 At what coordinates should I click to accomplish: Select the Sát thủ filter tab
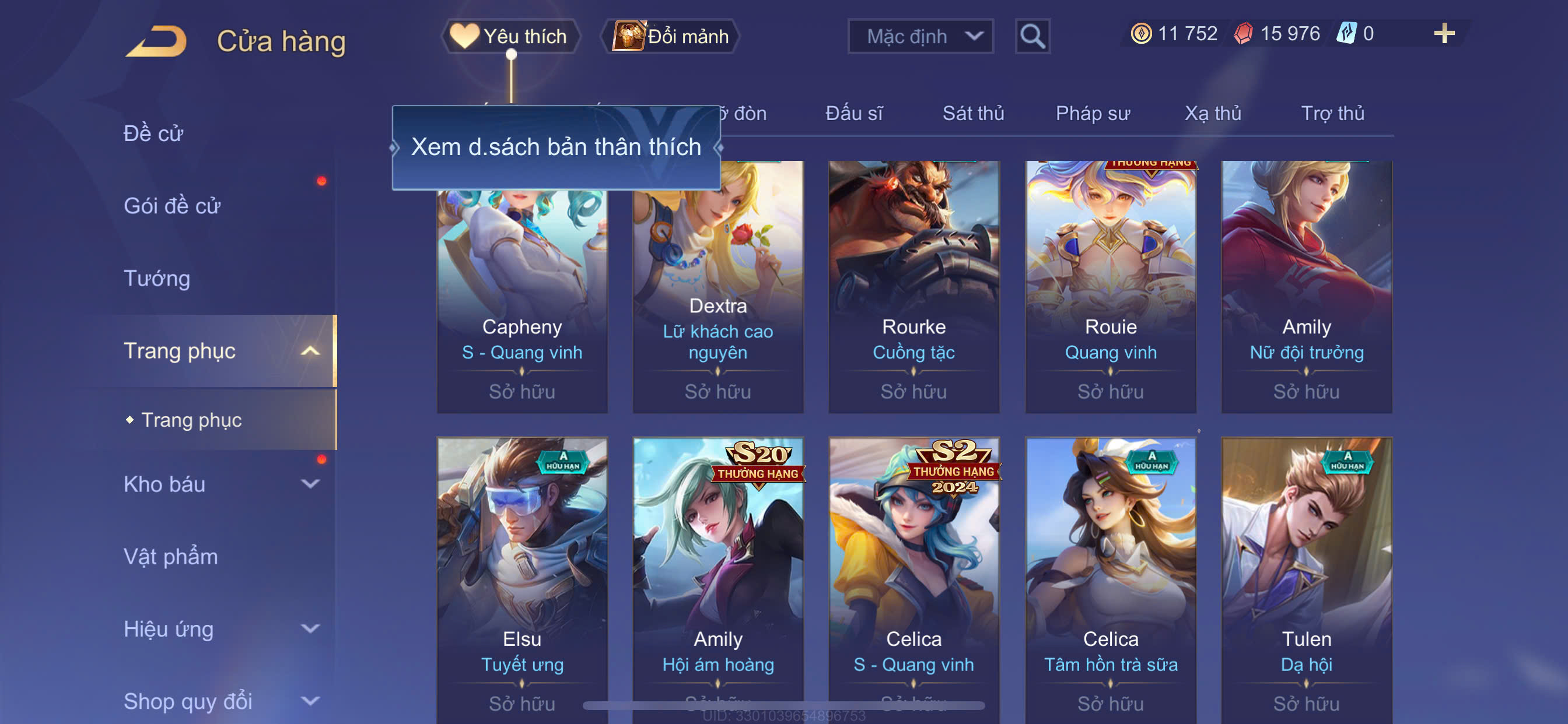click(972, 113)
